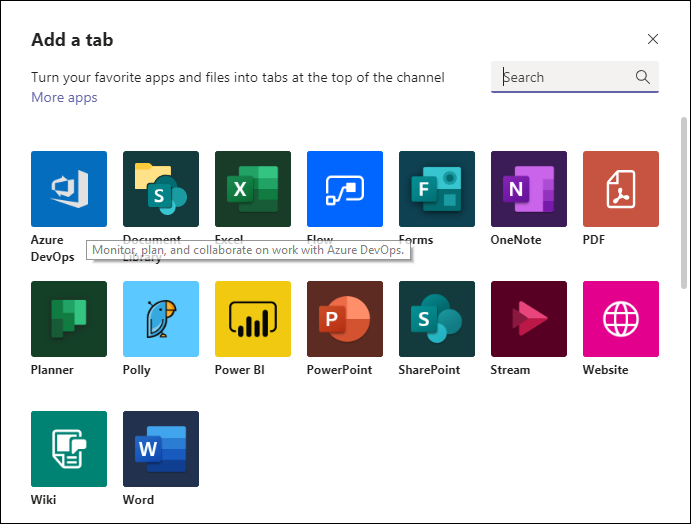
Task: Click the "PDF" label text
Action: click(594, 240)
